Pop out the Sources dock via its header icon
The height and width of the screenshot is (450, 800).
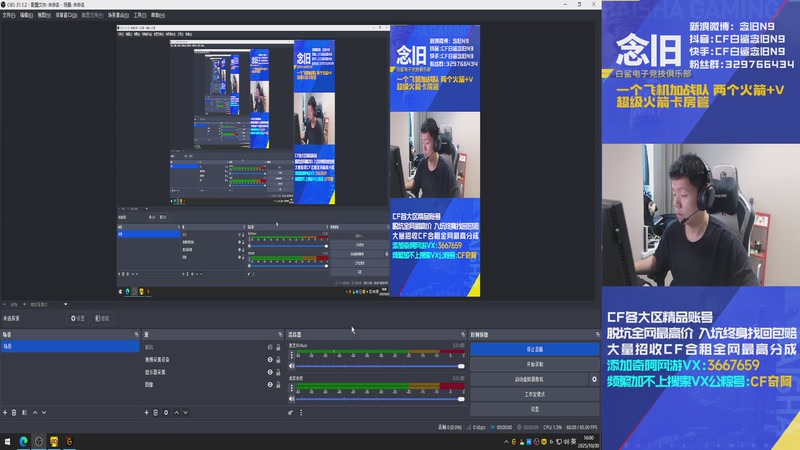(x=280, y=334)
